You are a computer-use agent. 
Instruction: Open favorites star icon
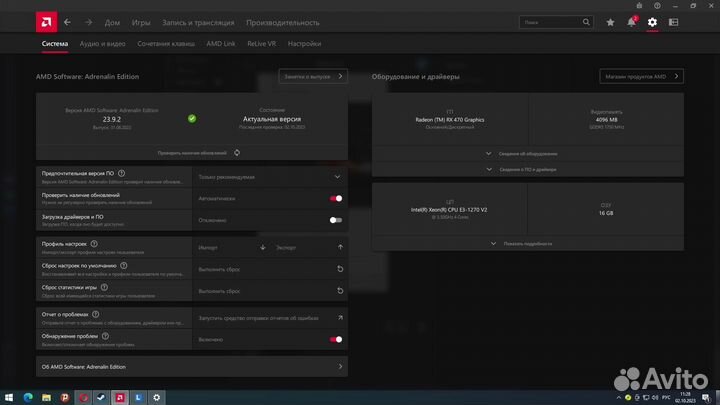tap(610, 22)
